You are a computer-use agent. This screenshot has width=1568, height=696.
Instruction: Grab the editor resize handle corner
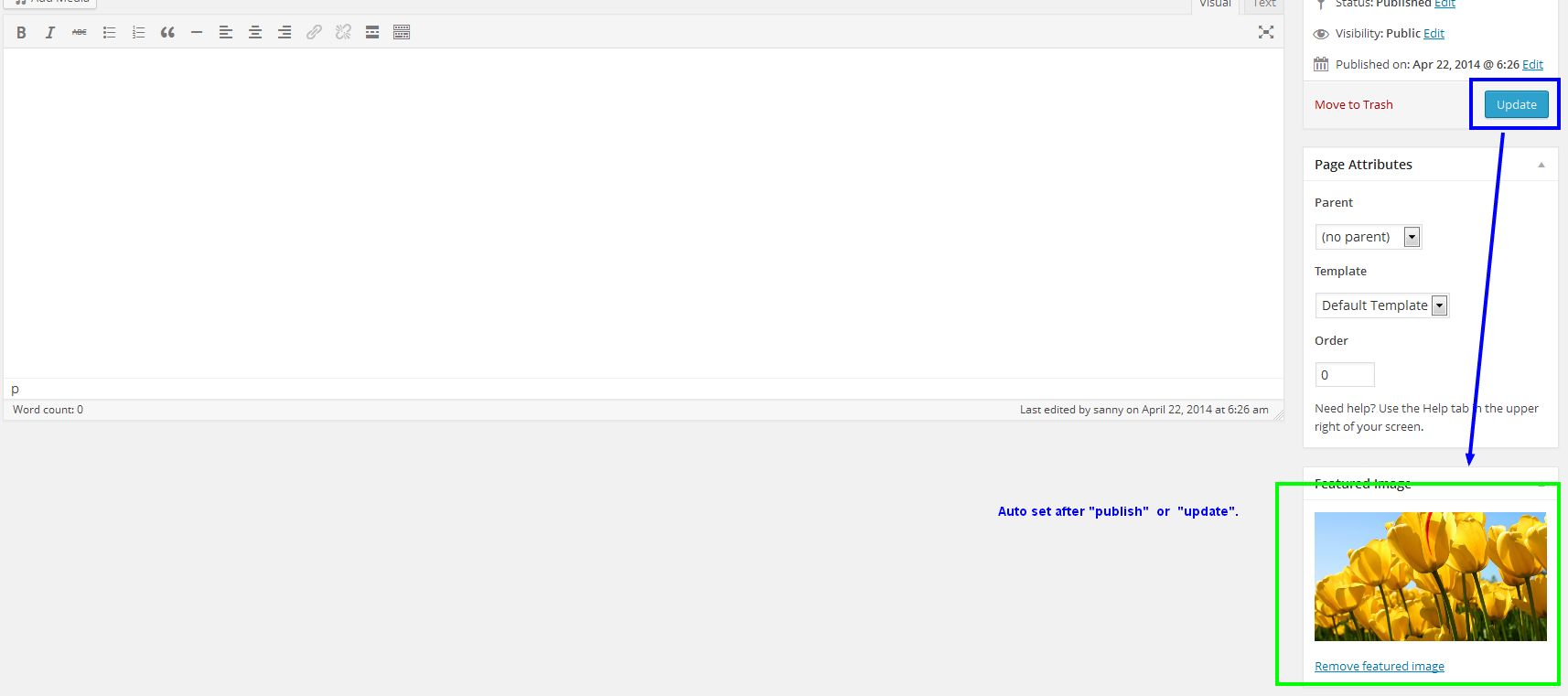coord(1279,415)
